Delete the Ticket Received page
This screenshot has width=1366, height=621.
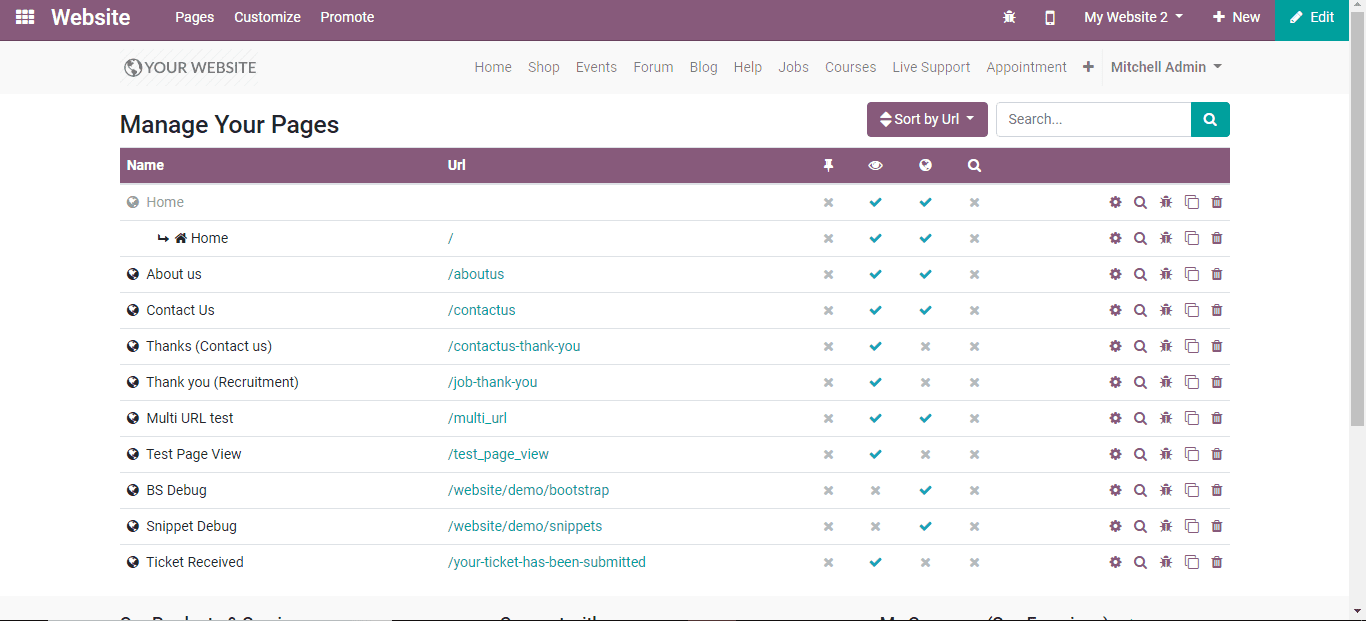point(1217,562)
